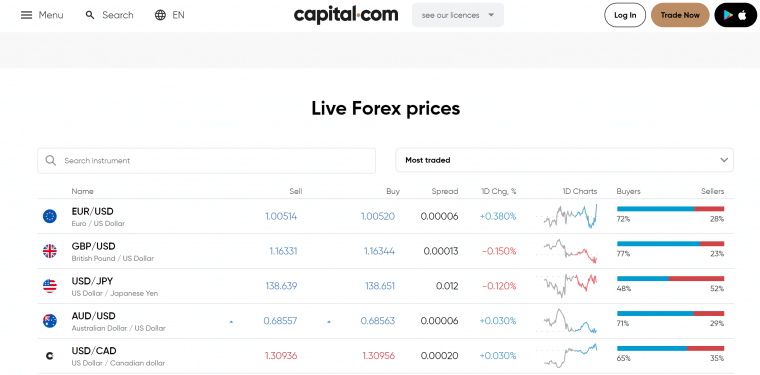Click the USD/JPY US flag icon
760x375 pixels.
(49, 286)
